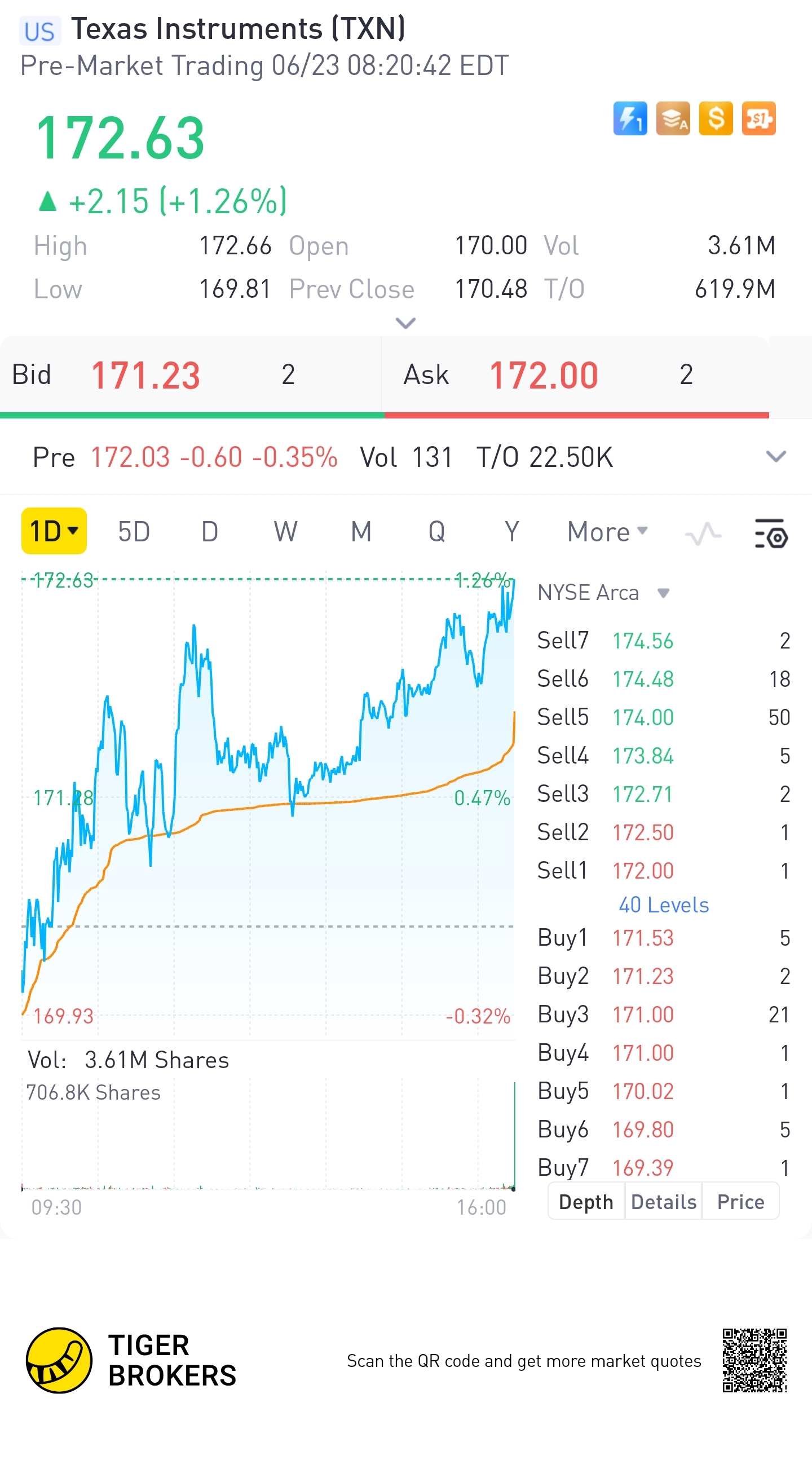Tap the Tiger Brokers logo
The image size is (812, 1482).
click(x=59, y=1360)
